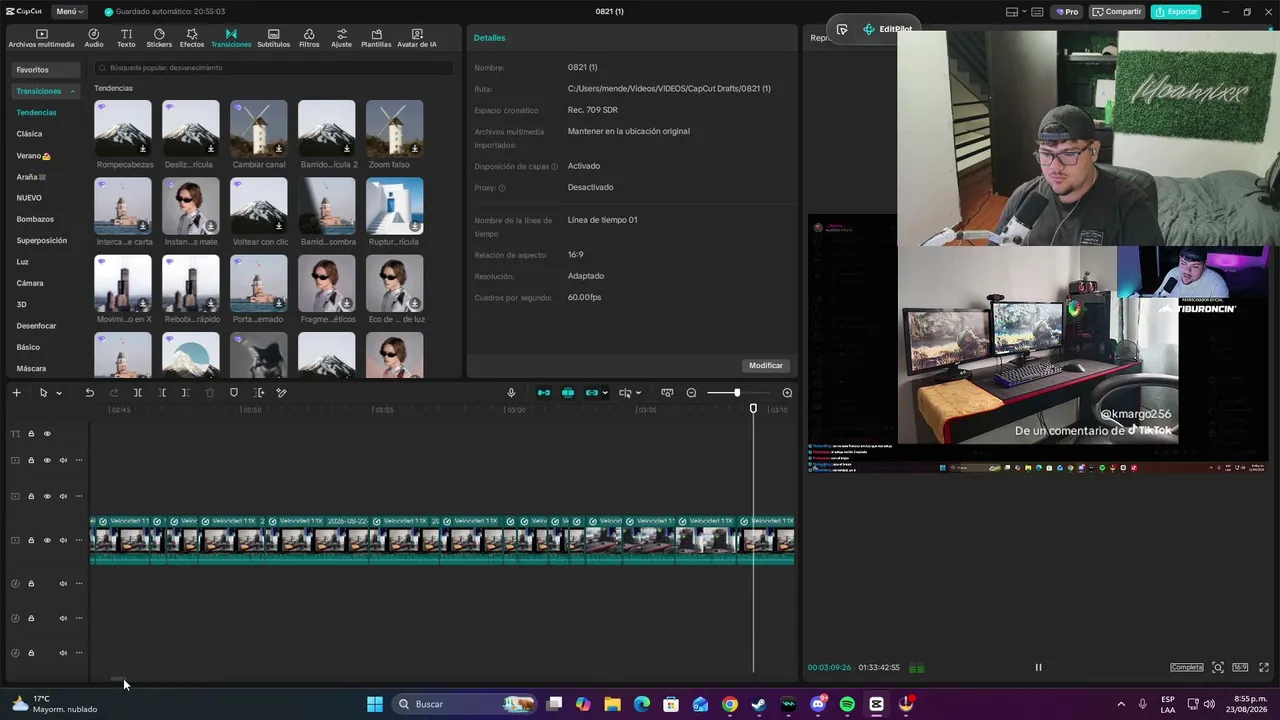Open Spotify from the taskbar
Viewport: 1280px width, 720px height.
(x=847, y=704)
